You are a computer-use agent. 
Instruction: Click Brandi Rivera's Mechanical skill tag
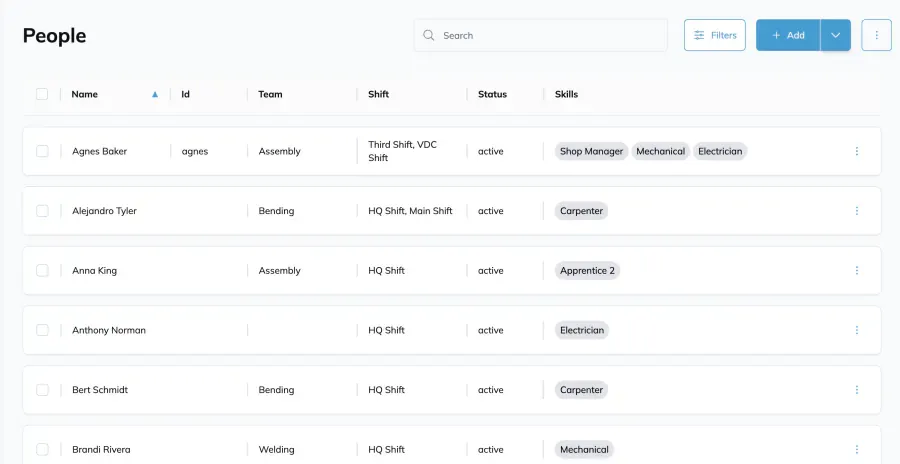[584, 450]
